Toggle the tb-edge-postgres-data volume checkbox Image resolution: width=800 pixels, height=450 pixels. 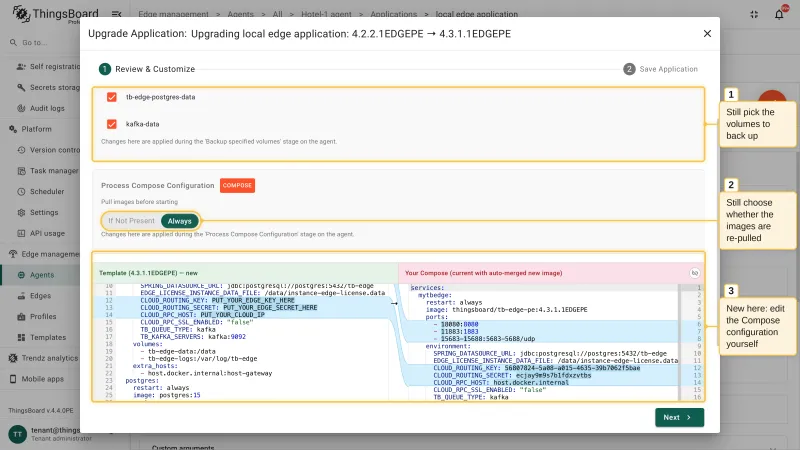112,97
